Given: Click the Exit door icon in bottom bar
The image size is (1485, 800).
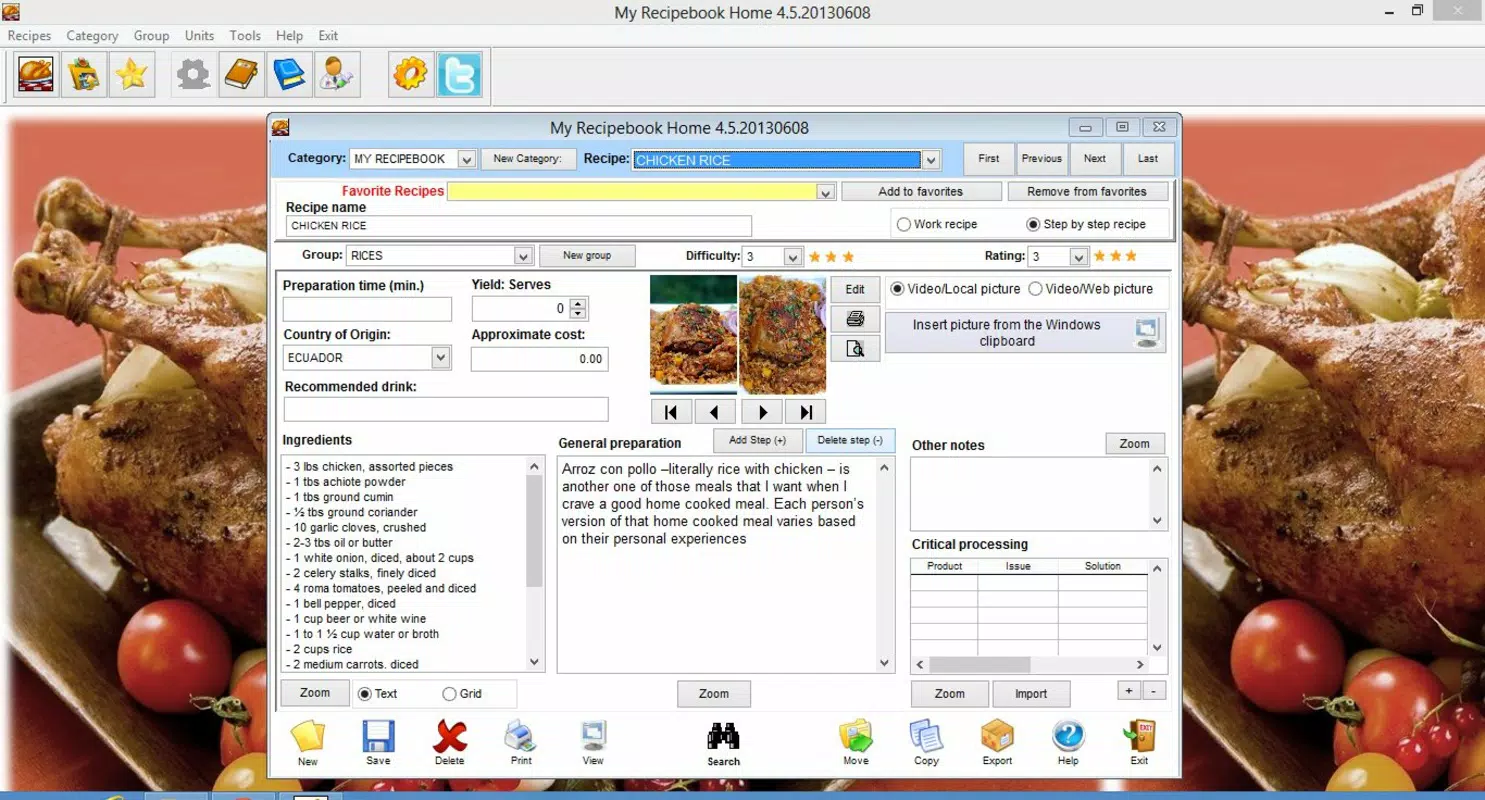Looking at the screenshot, I should click(1139, 743).
